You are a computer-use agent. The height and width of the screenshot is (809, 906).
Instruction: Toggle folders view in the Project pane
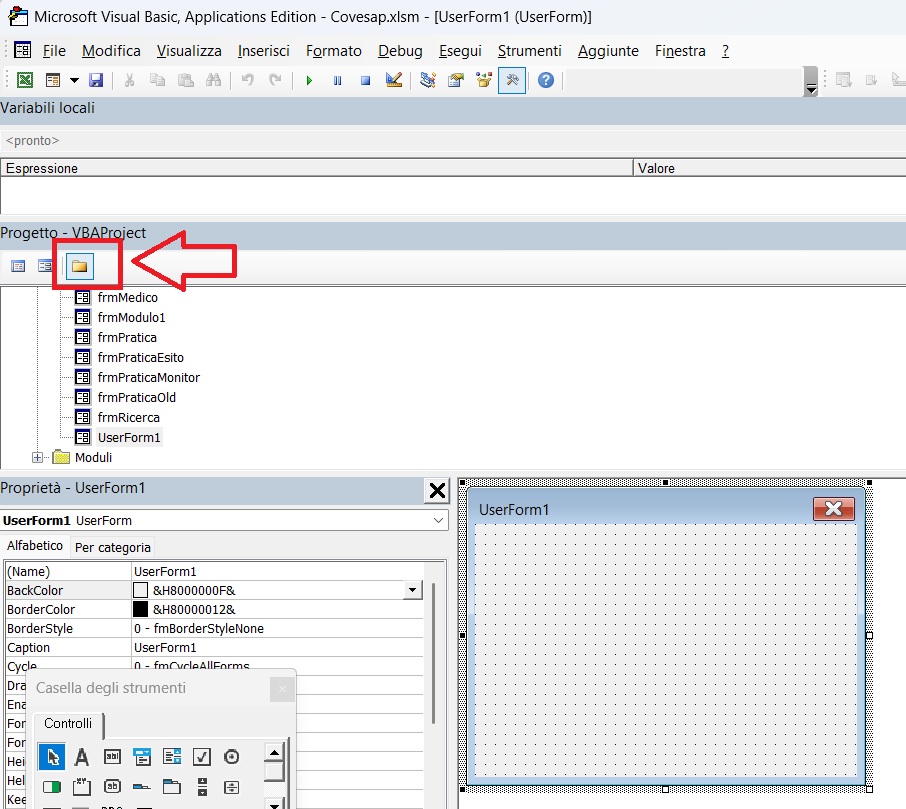pyautogui.click(x=79, y=265)
